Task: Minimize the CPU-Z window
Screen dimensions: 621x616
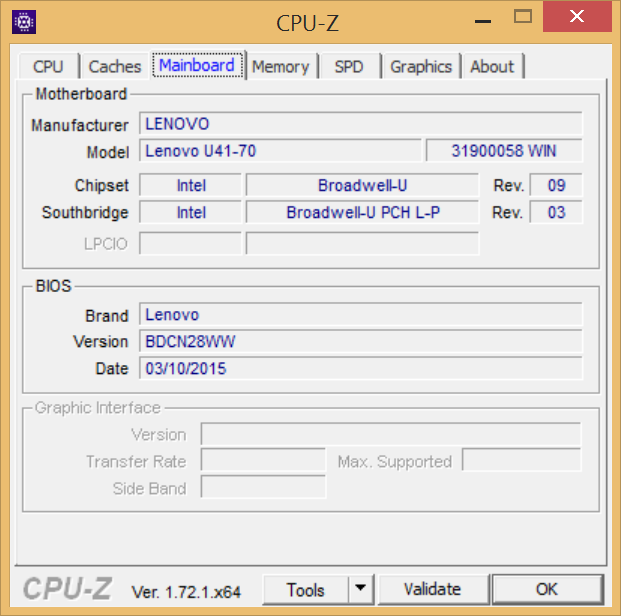Action: (x=483, y=22)
